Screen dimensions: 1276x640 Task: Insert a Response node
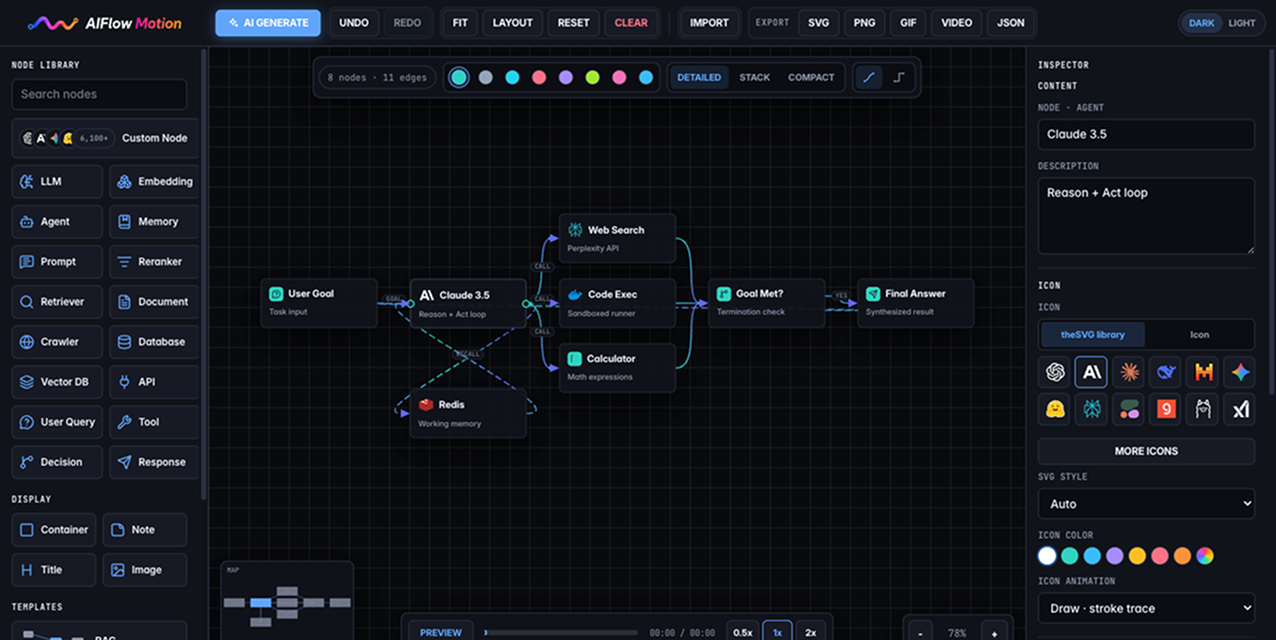(x=154, y=462)
